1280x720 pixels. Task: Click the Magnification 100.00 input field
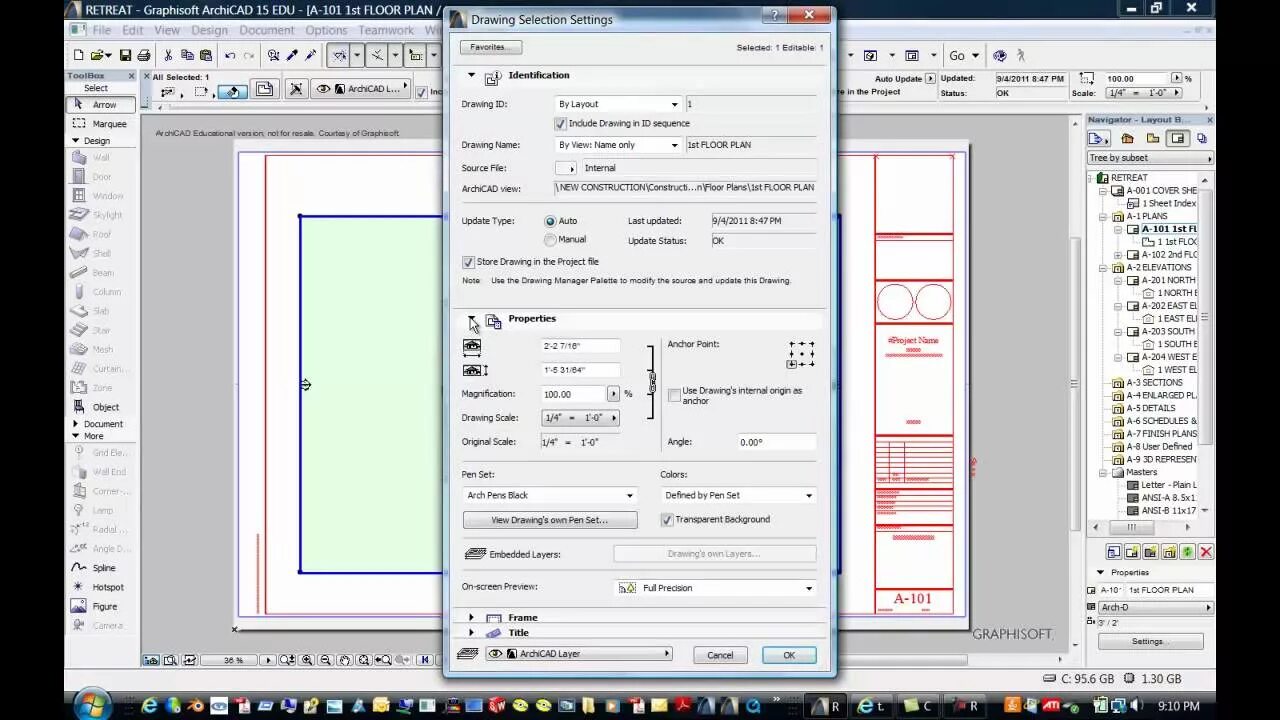(573, 394)
